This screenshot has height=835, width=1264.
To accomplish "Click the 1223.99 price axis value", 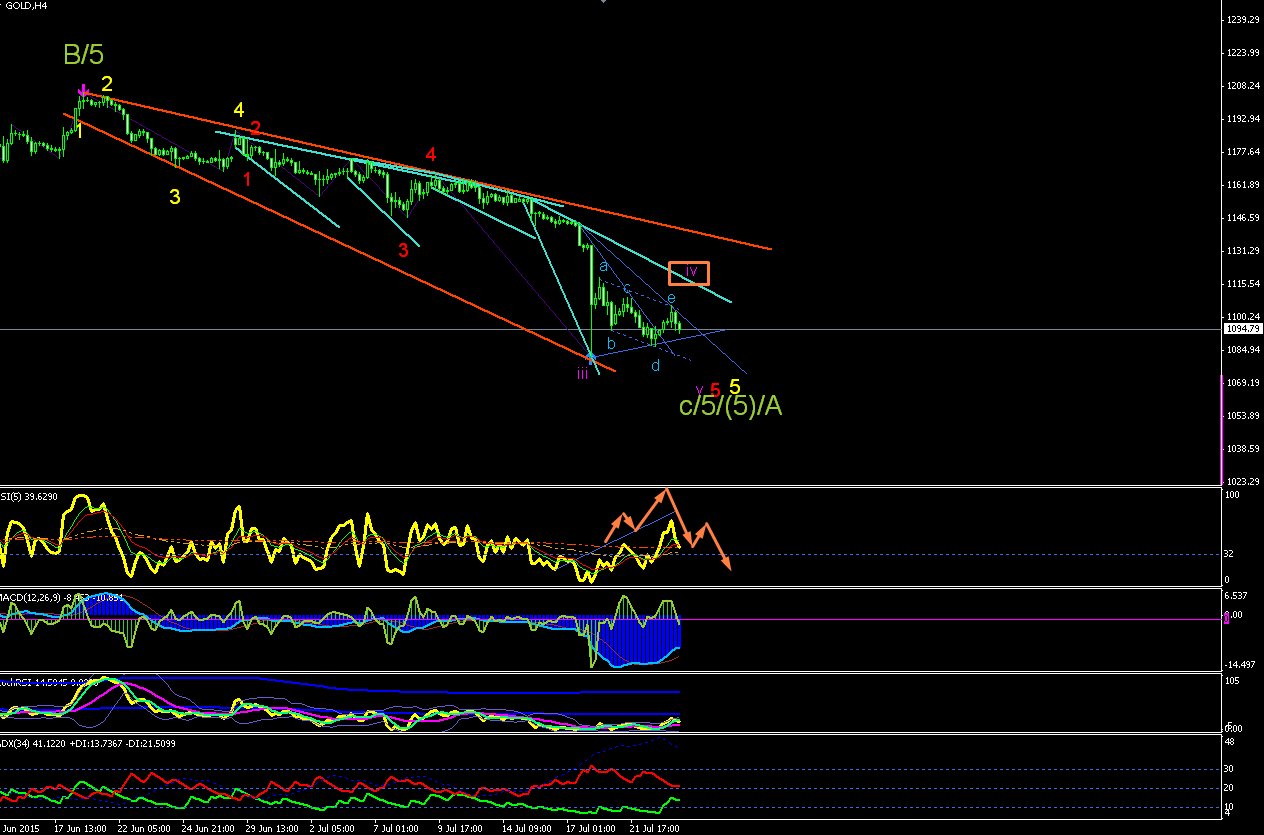I will 1245,53.
